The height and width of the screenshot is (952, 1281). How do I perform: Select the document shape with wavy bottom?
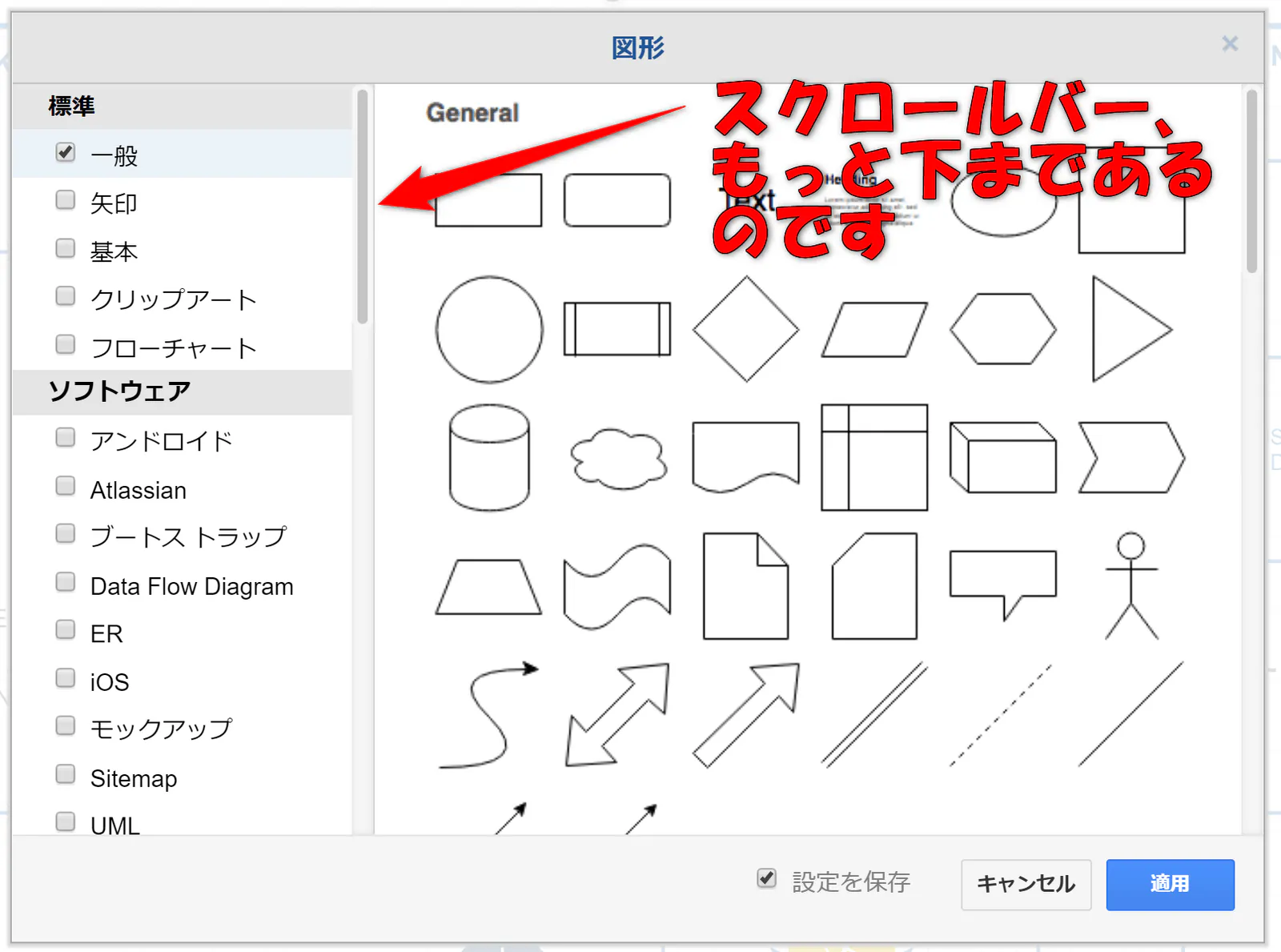click(x=746, y=456)
